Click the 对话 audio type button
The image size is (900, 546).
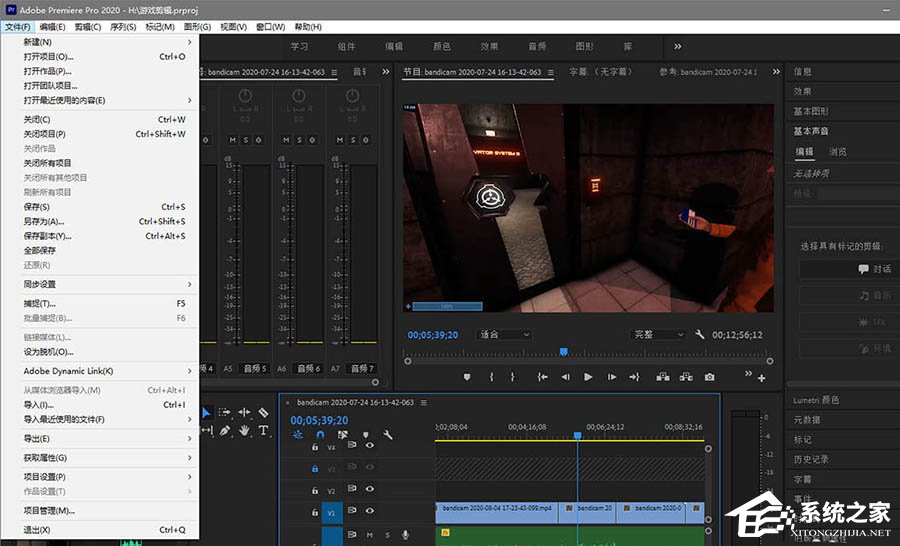(874, 269)
